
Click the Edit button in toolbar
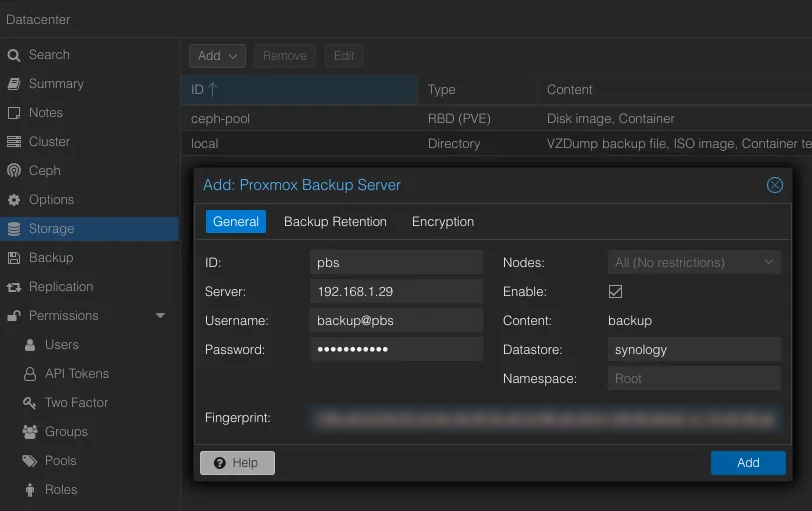click(x=344, y=56)
